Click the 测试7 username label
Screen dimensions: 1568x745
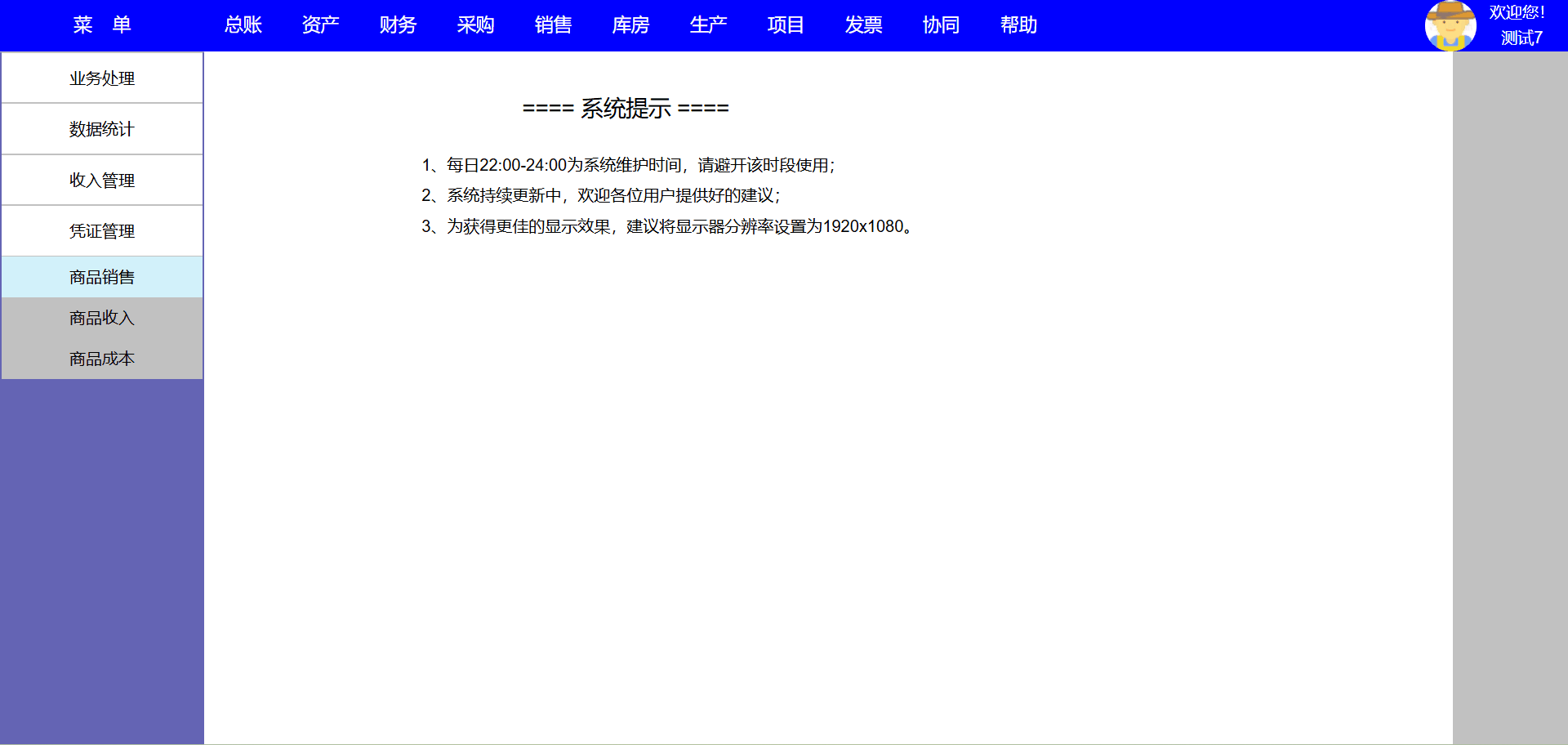point(1521,38)
